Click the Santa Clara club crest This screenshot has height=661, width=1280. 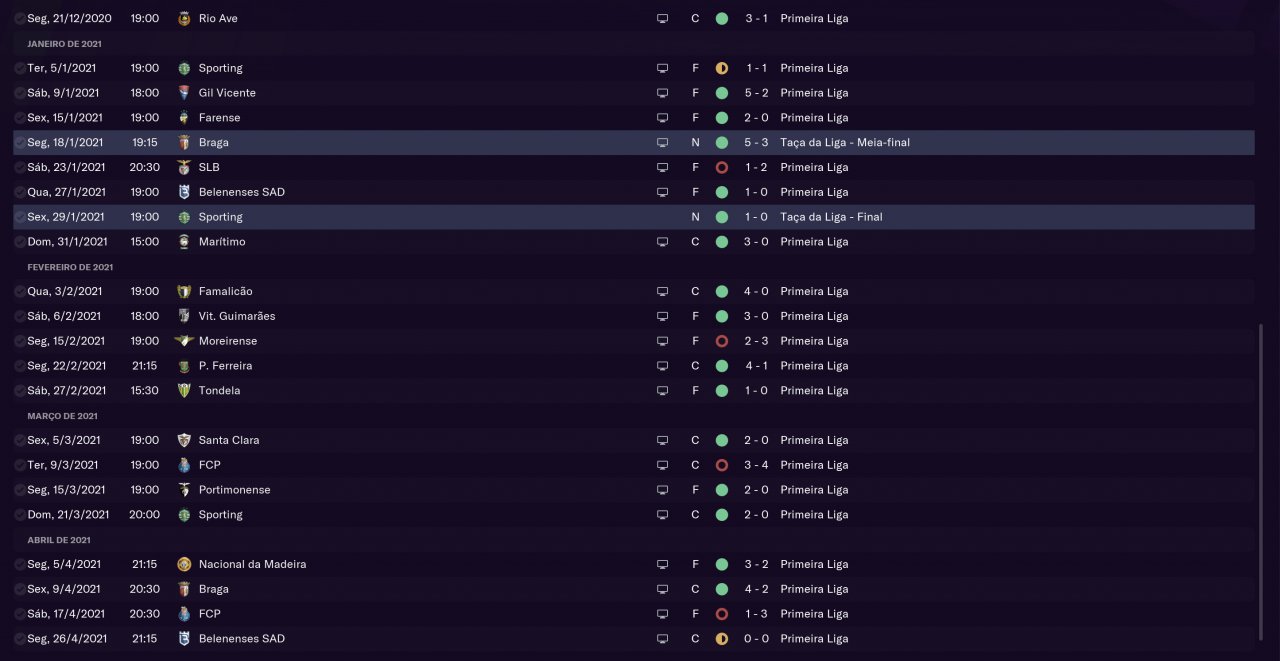[x=183, y=440]
